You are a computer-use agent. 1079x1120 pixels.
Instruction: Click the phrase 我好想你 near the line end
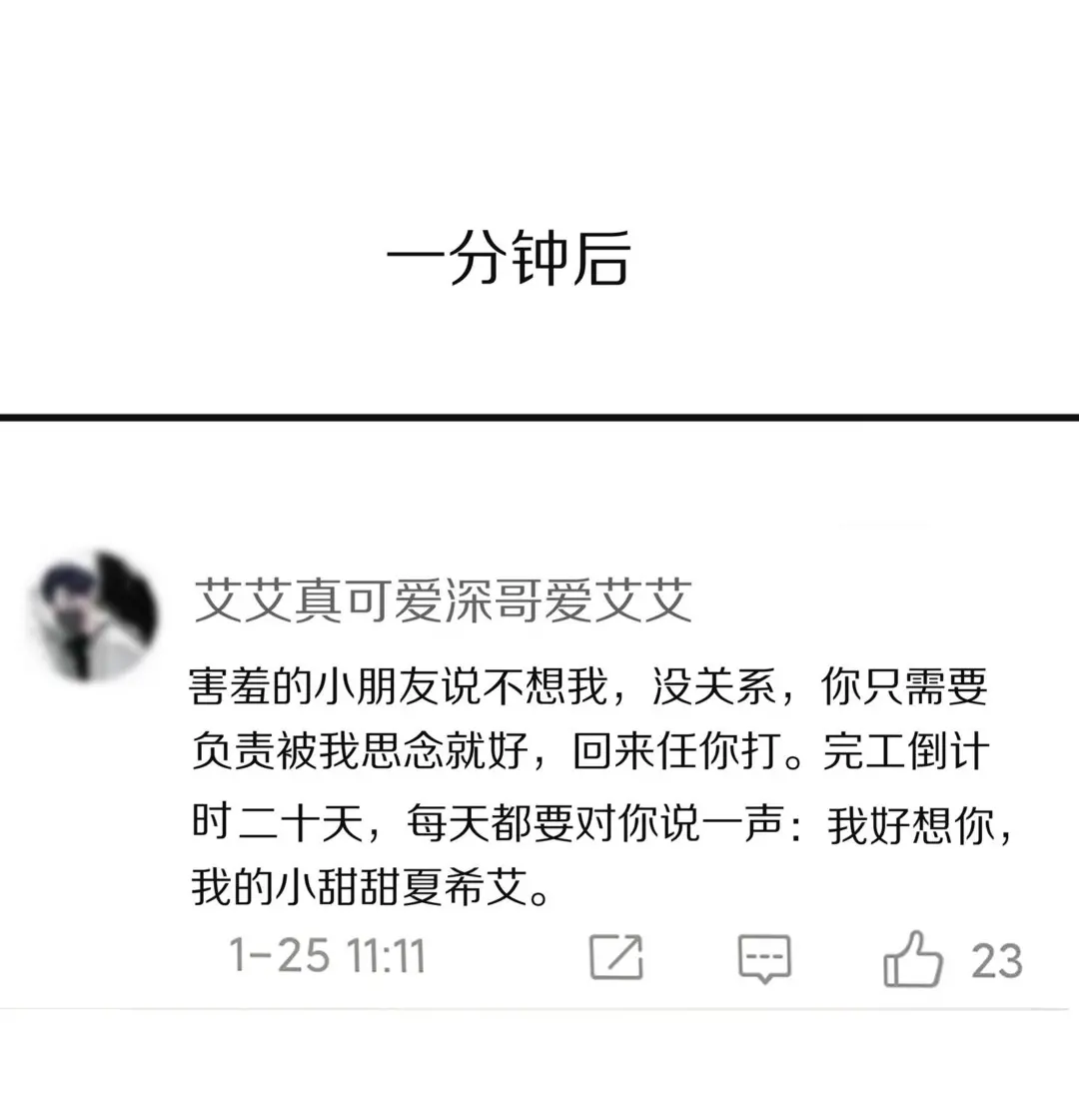coord(910,825)
